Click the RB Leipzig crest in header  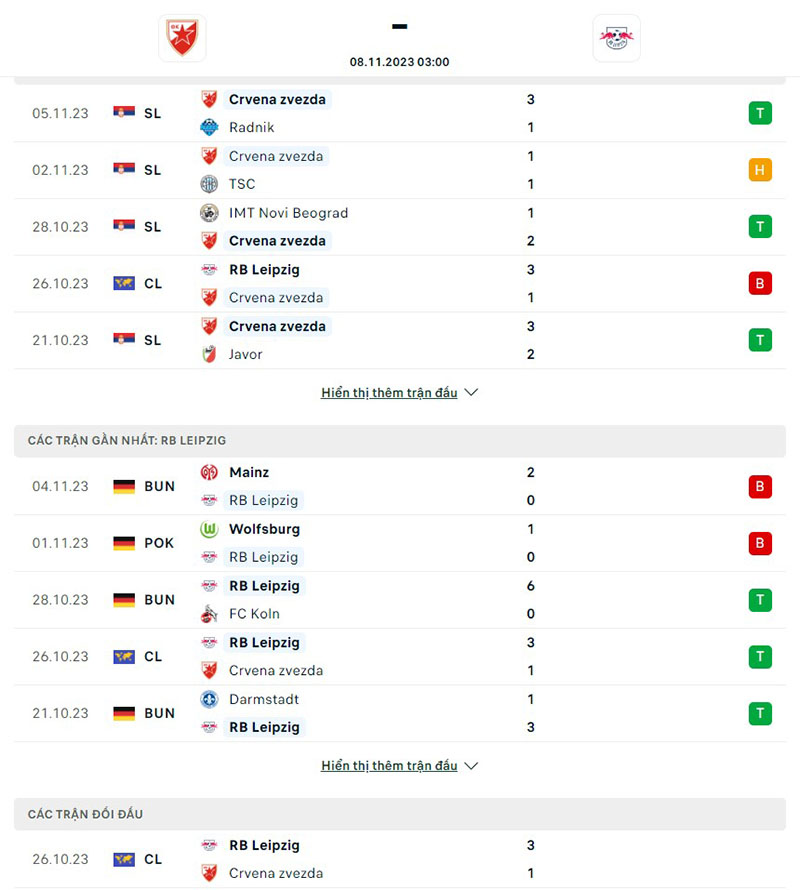click(x=616, y=38)
